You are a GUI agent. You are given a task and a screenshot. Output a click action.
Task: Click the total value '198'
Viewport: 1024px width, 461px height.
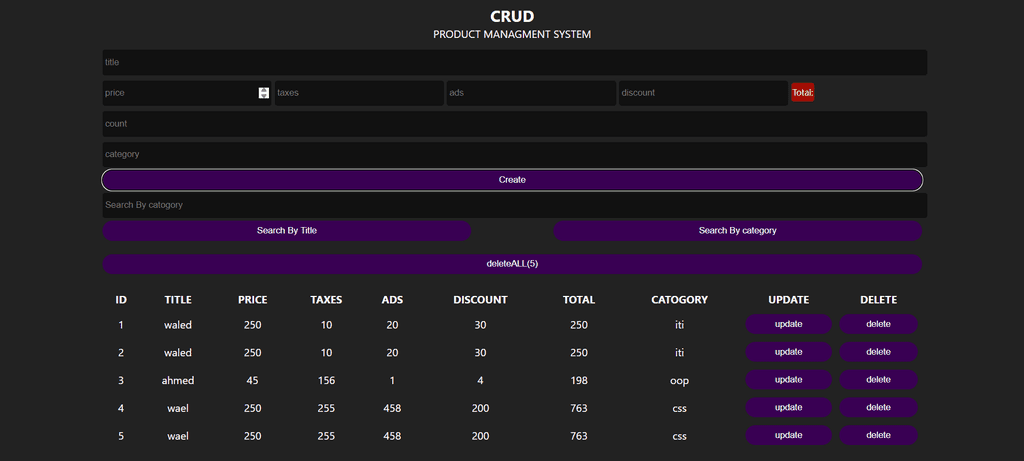579,380
